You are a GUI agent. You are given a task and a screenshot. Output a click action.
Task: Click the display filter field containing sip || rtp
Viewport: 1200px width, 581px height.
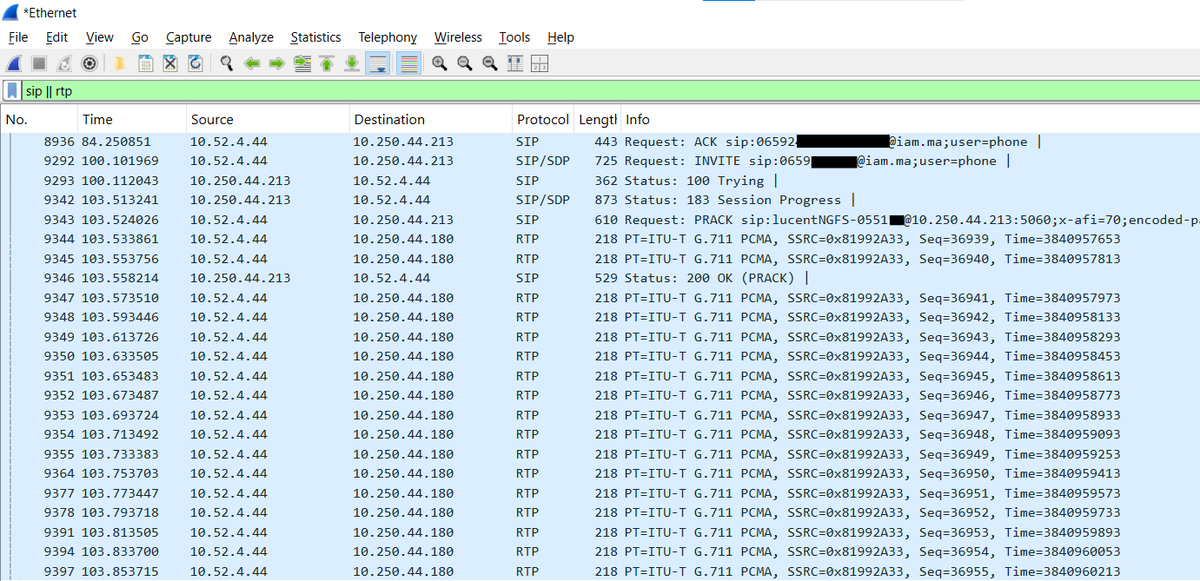click(610, 91)
